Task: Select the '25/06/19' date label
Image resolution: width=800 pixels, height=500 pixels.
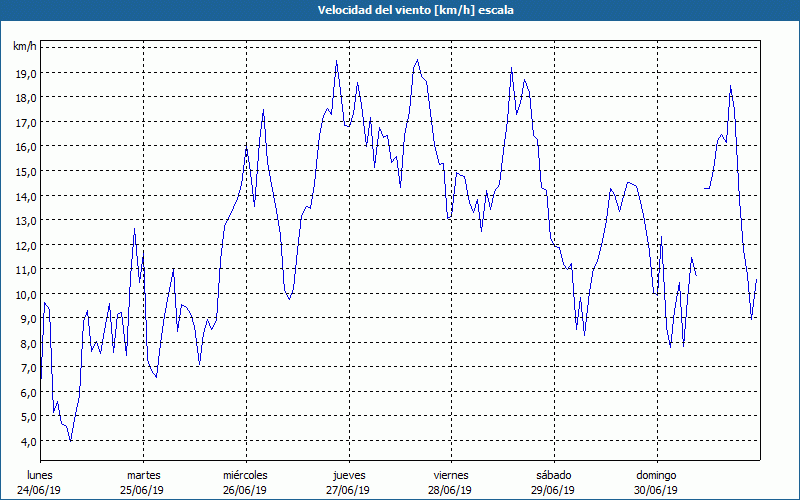Action: (142, 491)
